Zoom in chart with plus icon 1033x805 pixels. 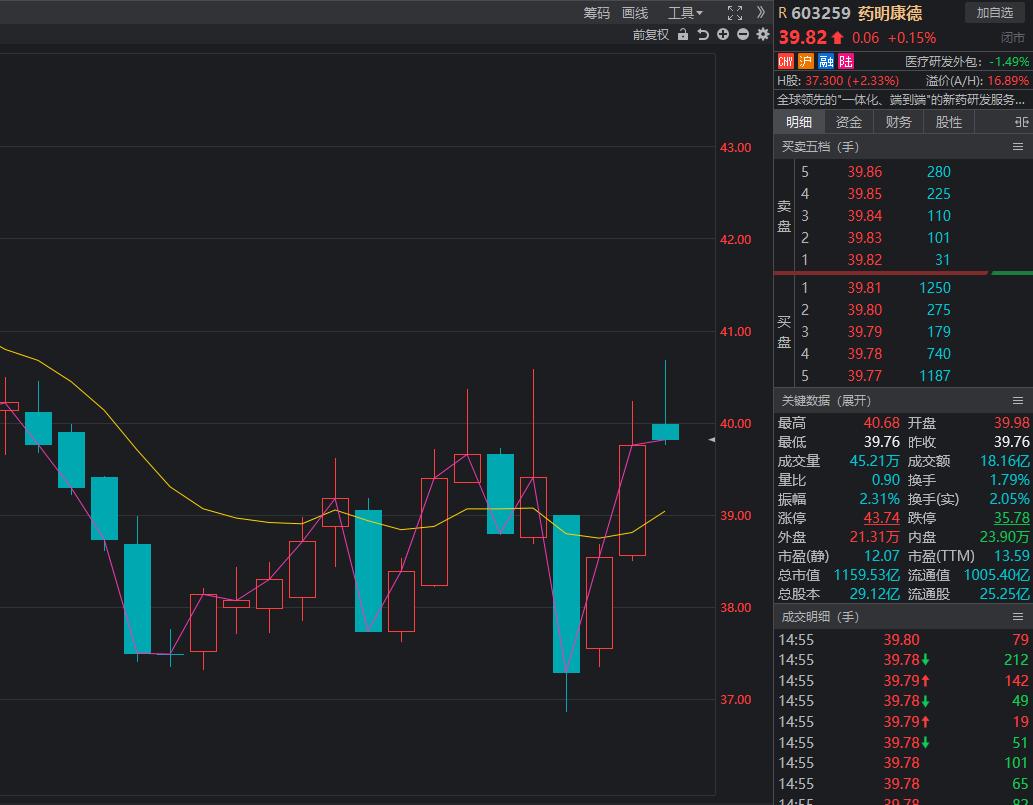[x=723, y=34]
